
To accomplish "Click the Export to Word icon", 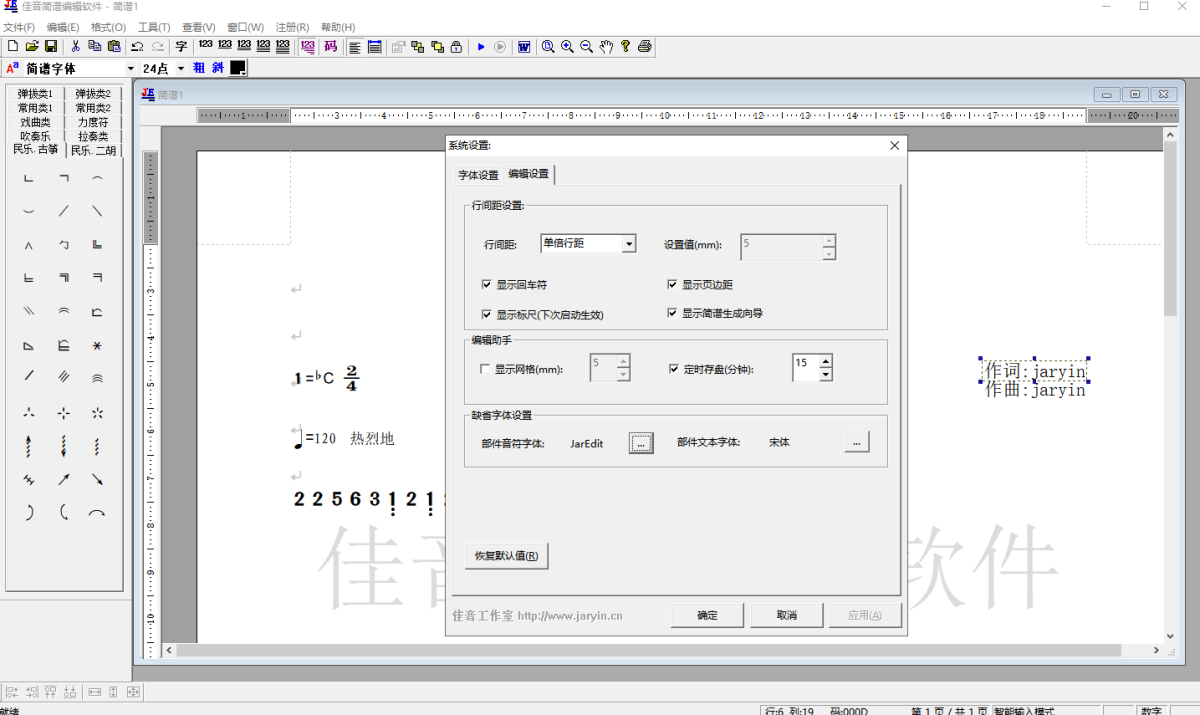I will pyautogui.click(x=523, y=47).
